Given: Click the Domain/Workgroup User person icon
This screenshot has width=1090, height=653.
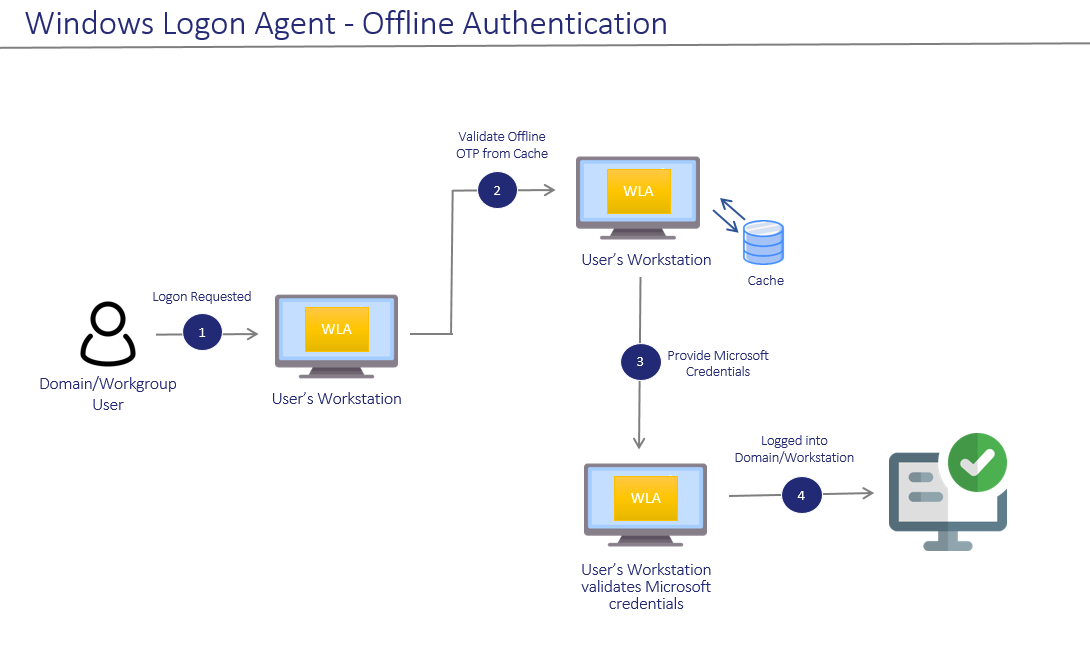Looking at the screenshot, I should (x=107, y=334).
